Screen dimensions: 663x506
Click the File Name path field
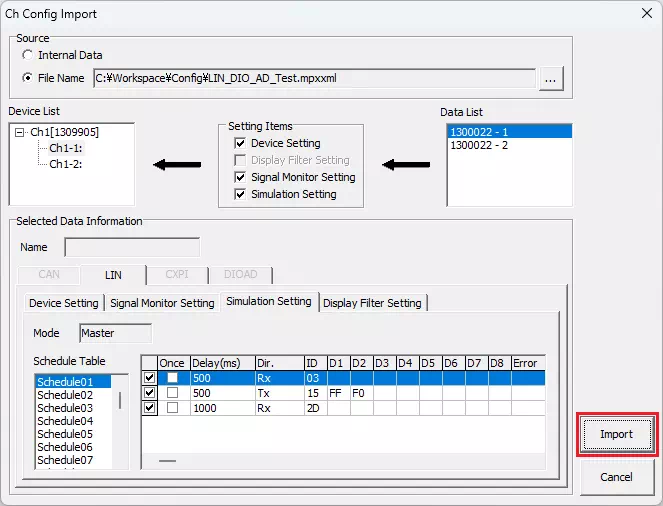[314, 78]
